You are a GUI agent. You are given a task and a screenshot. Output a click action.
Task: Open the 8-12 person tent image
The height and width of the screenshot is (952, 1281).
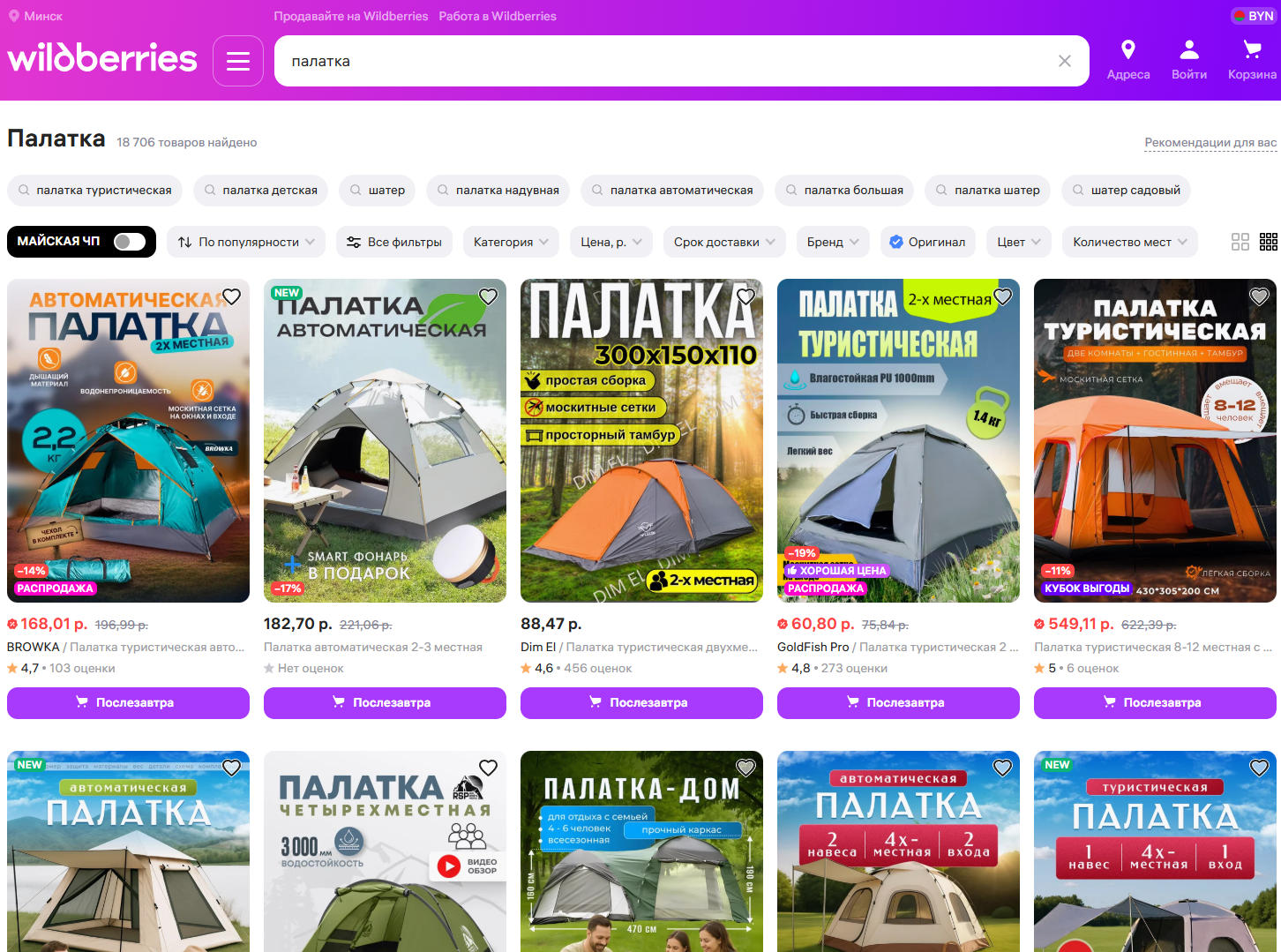tap(1155, 441)
